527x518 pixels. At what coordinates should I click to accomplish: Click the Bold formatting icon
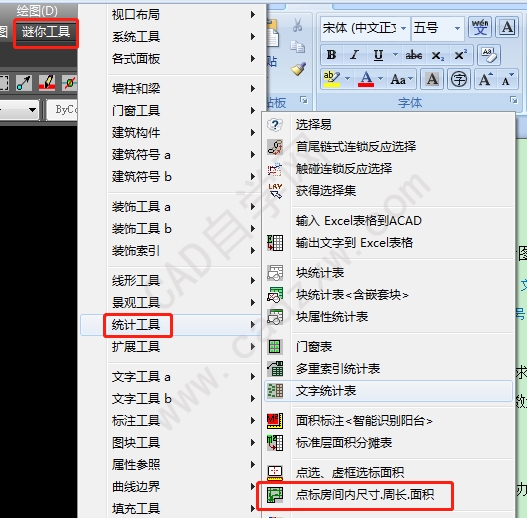tap(331, 55)
